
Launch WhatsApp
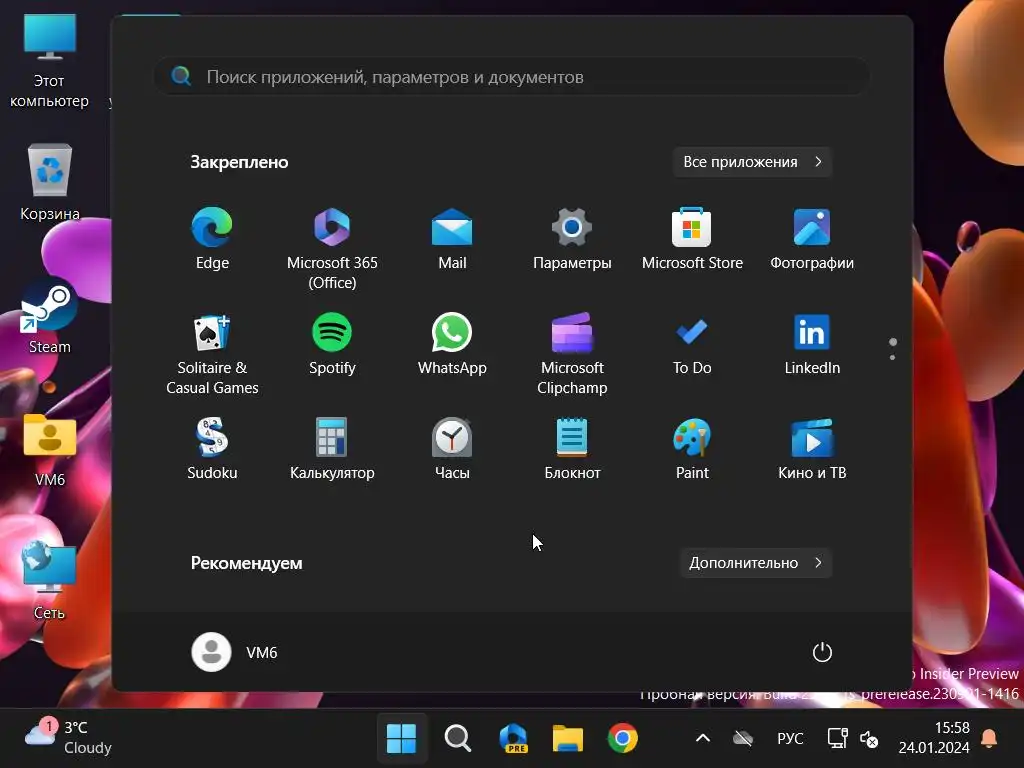point(452,344)
